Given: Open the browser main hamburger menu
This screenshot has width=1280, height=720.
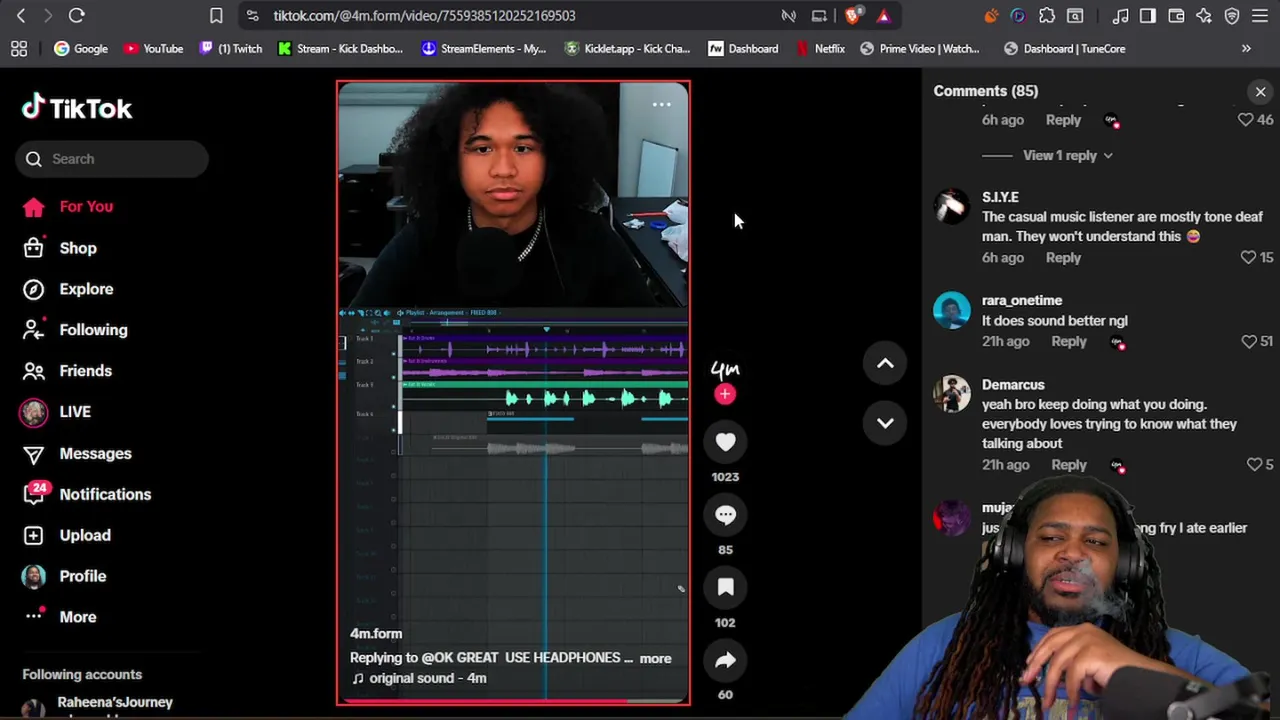Looking at the screenshot, I should point(1260,15).
